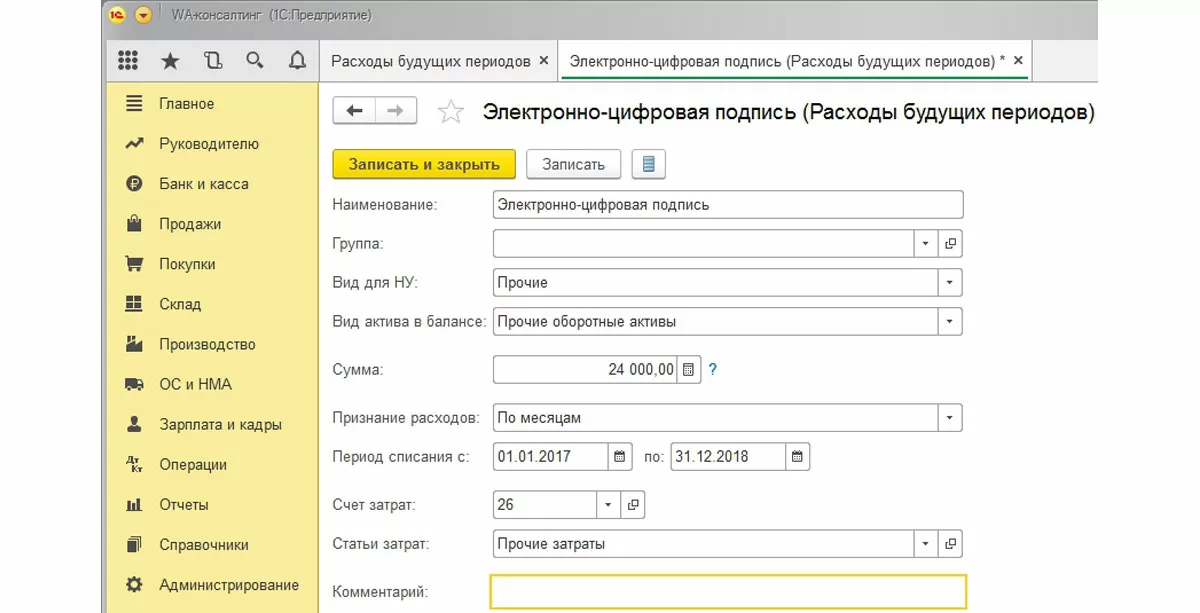
Task: Open the Банк и касса section
Action: (x=203, y=184)
